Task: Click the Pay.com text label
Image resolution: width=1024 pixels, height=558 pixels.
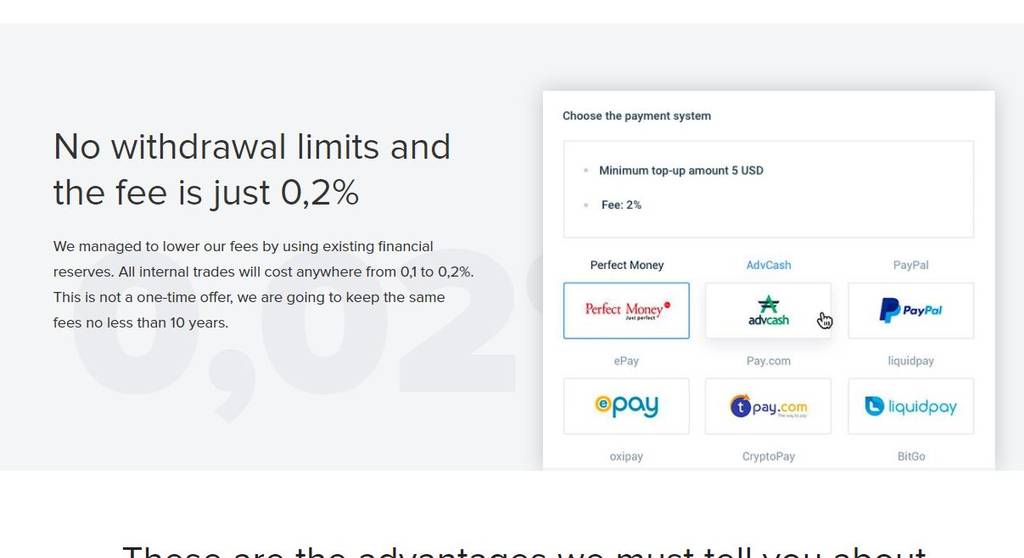Action: pos(769,361)
